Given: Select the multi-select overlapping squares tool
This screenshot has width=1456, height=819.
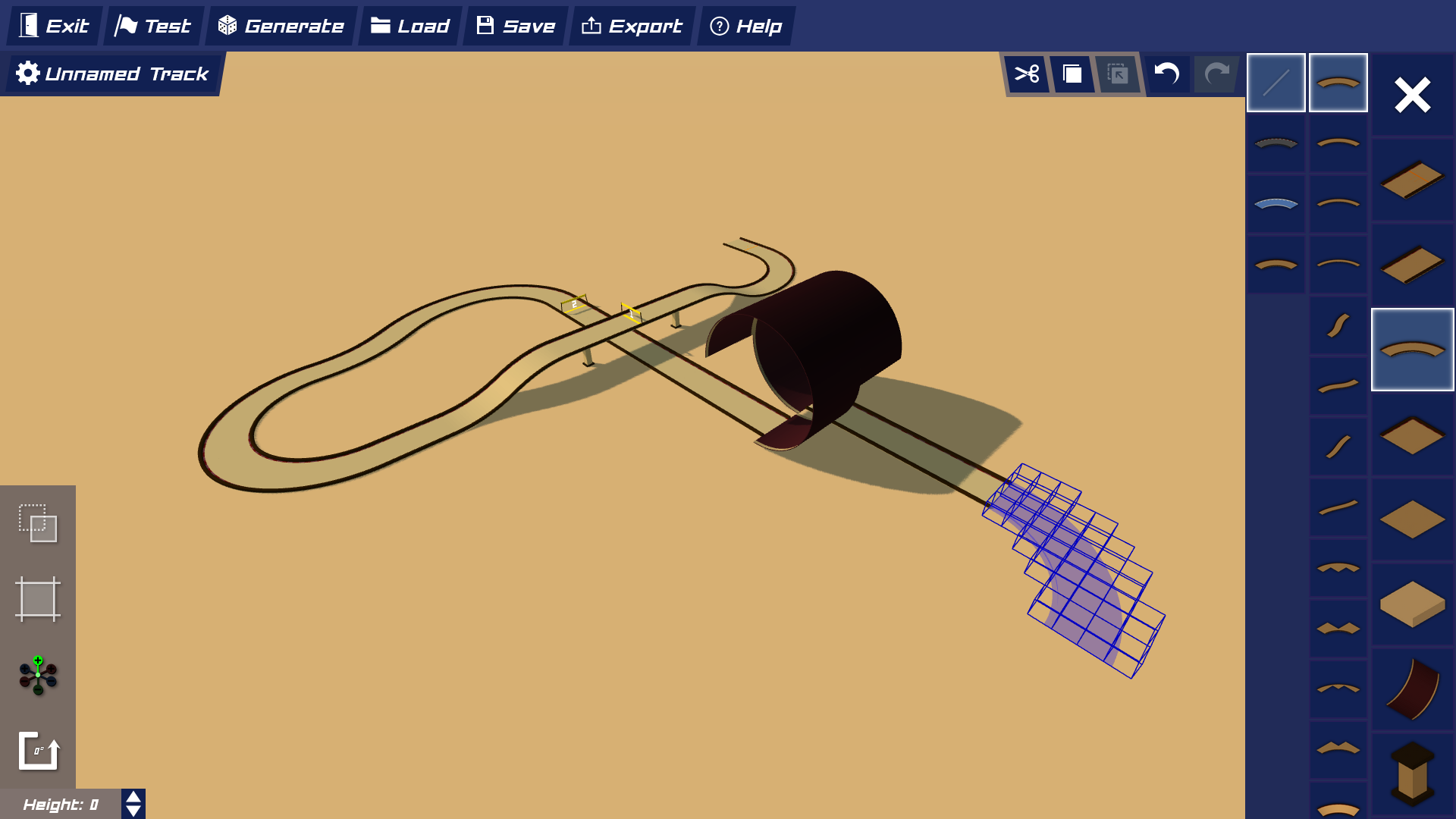Looking at the screenshot, I should [x=38, y=522].
